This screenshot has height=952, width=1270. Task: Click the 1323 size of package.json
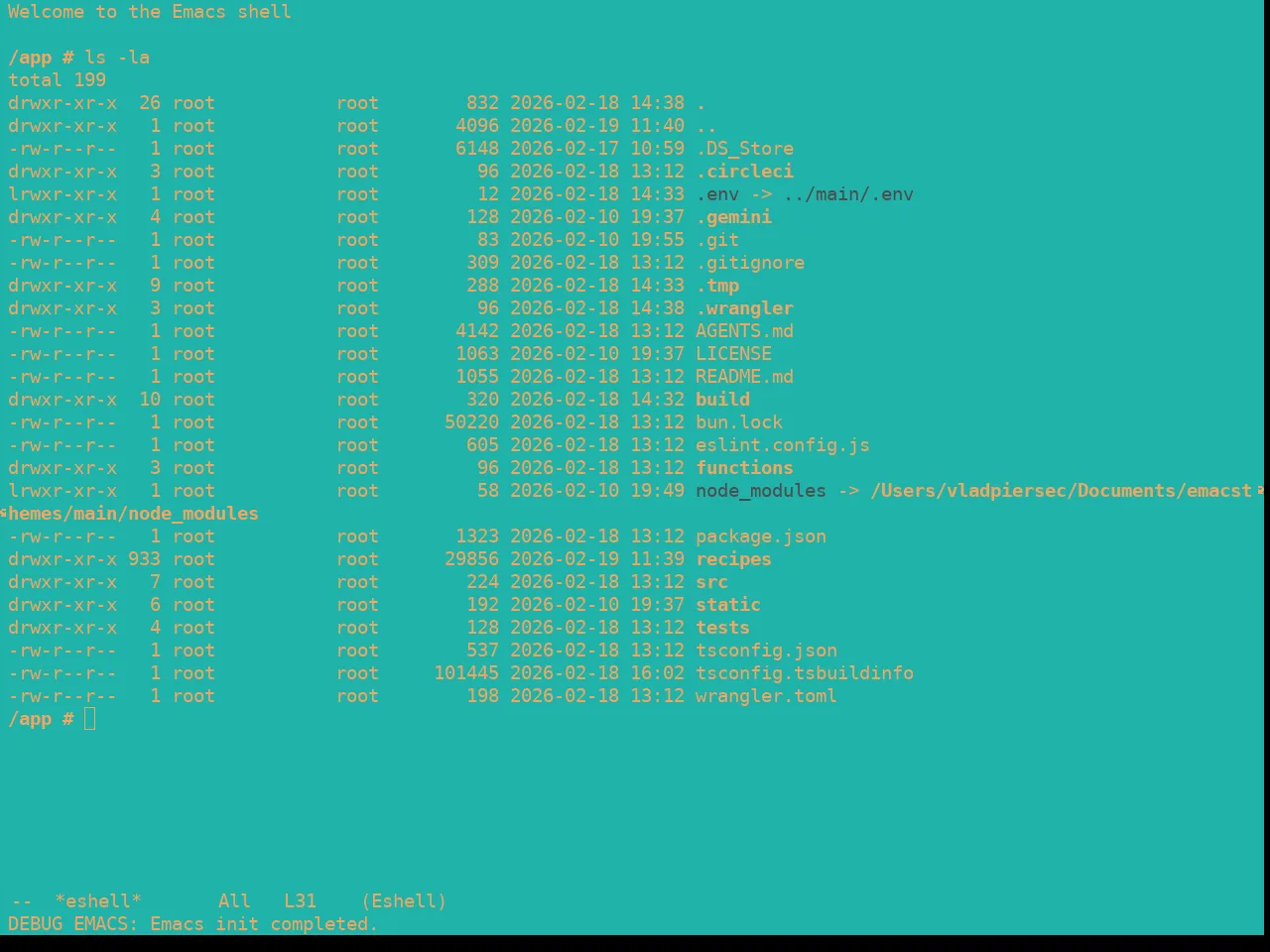[477, 536]
